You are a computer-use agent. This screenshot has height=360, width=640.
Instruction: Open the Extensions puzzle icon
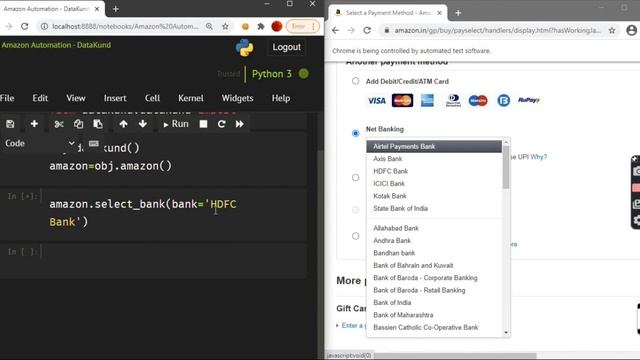pyautogui.click(x=261, y=27)
